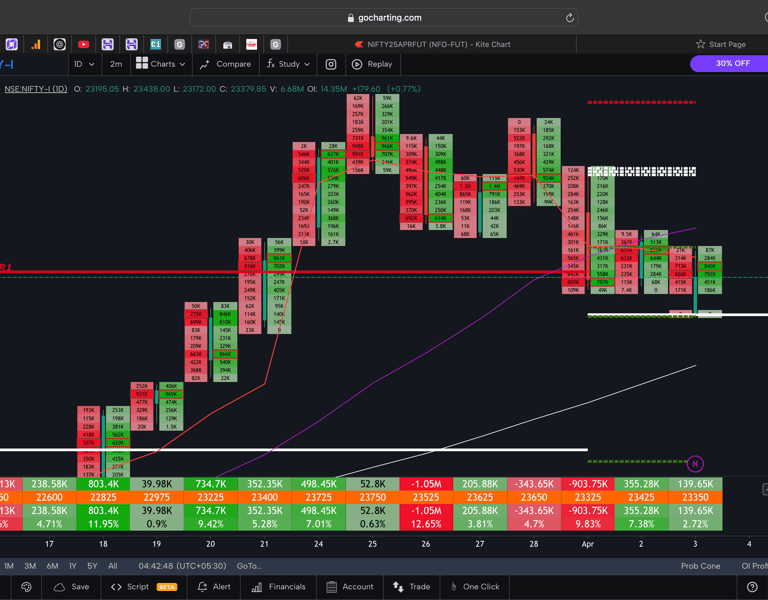Open the Trade panel

click(x=411, y=587)
